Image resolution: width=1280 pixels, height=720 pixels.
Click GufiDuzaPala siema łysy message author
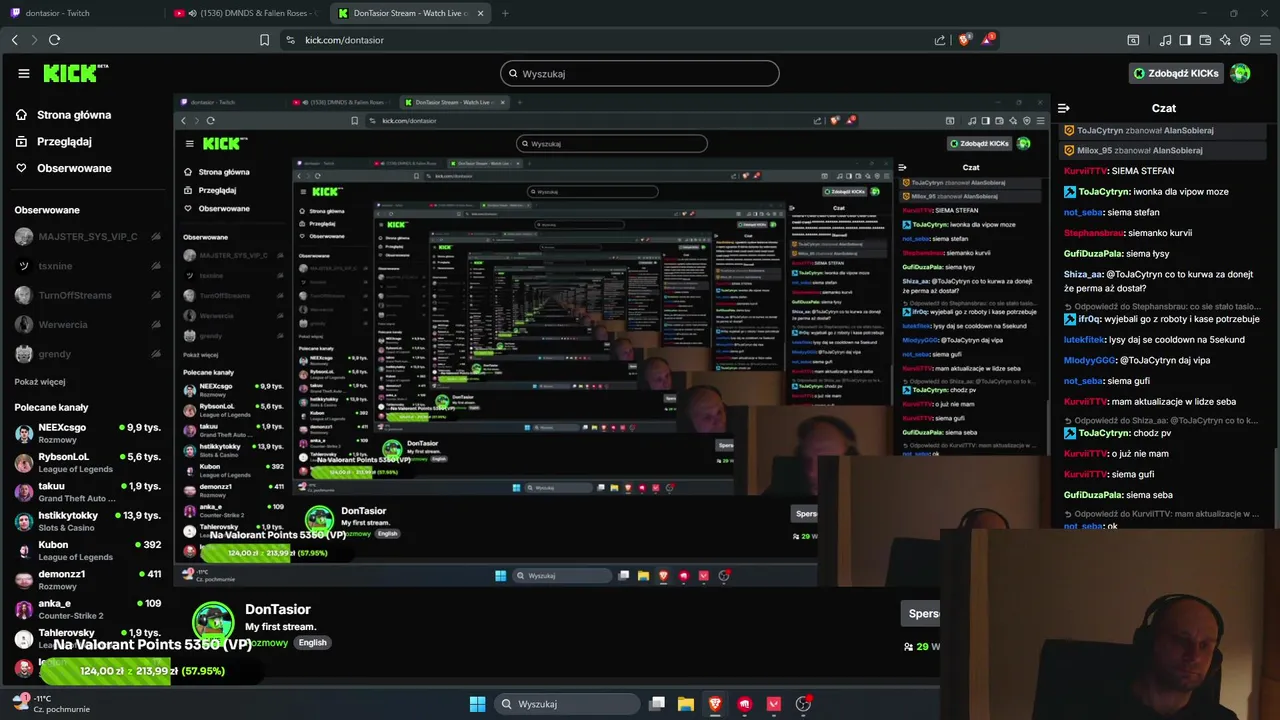click(x=1092, y=254)
